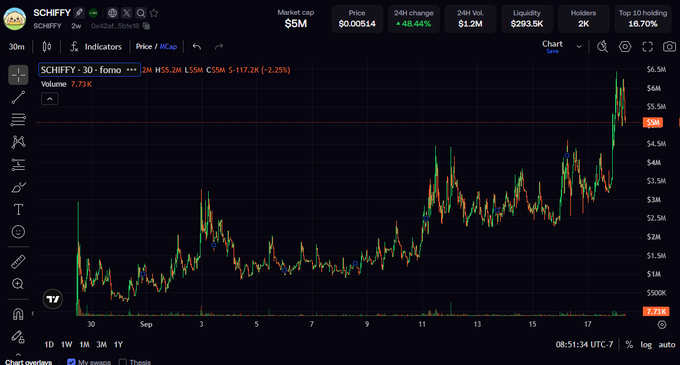Click the Holders 2K card
This screenshot has height=365, width=680.
click(584, 19)
